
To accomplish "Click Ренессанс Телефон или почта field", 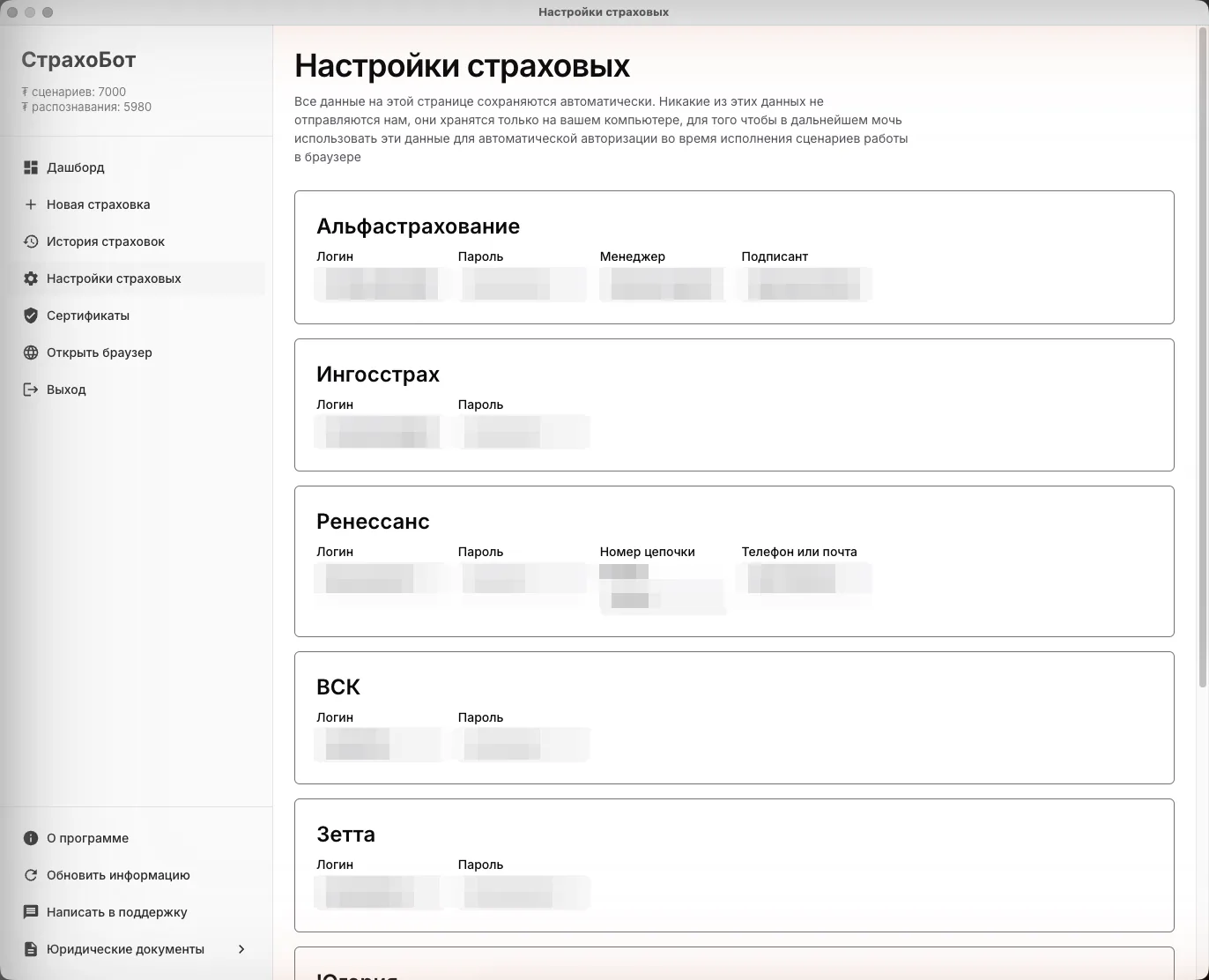I will (807, 579).
